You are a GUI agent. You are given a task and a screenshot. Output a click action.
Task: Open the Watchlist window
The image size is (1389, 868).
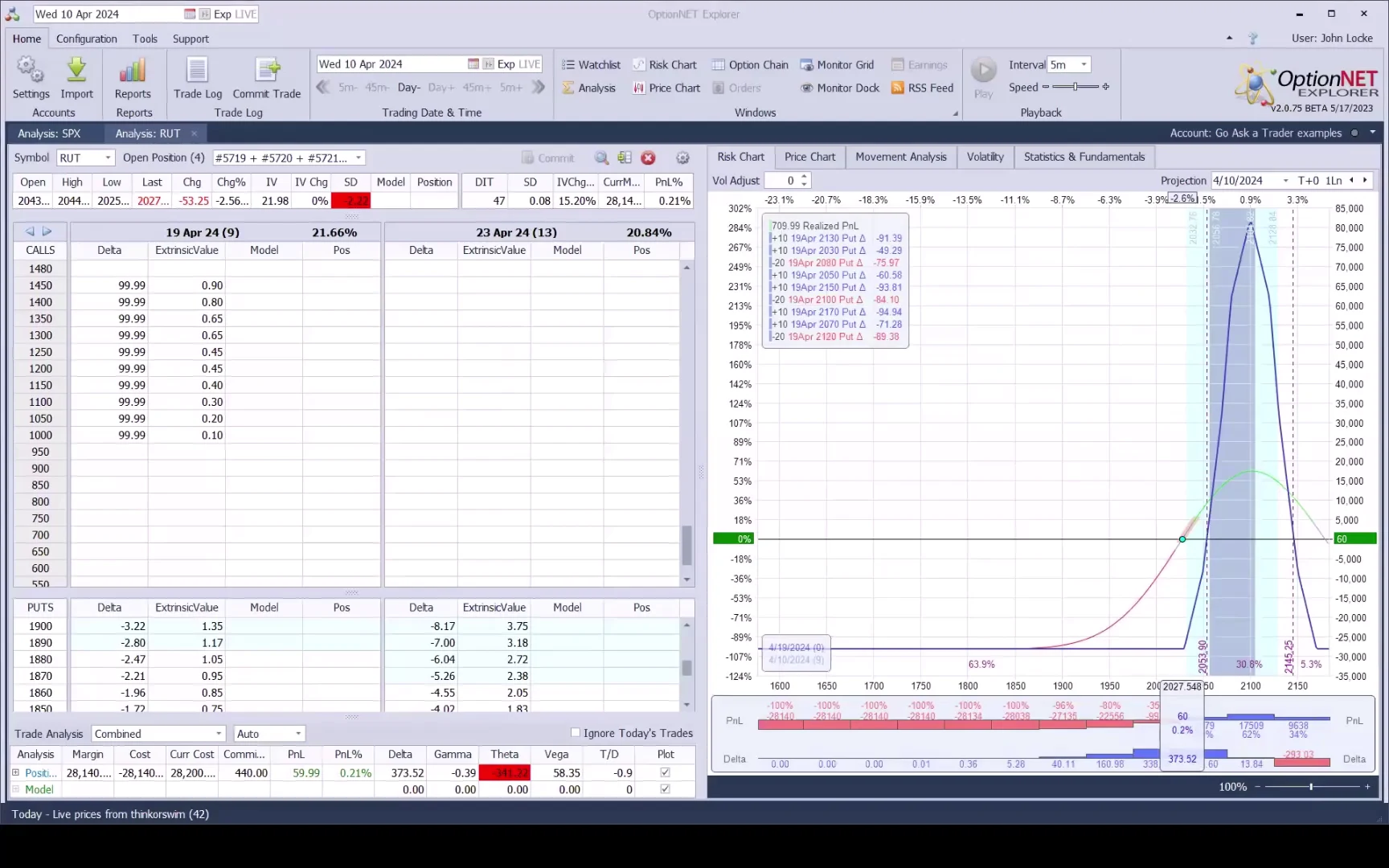point(591,65)
